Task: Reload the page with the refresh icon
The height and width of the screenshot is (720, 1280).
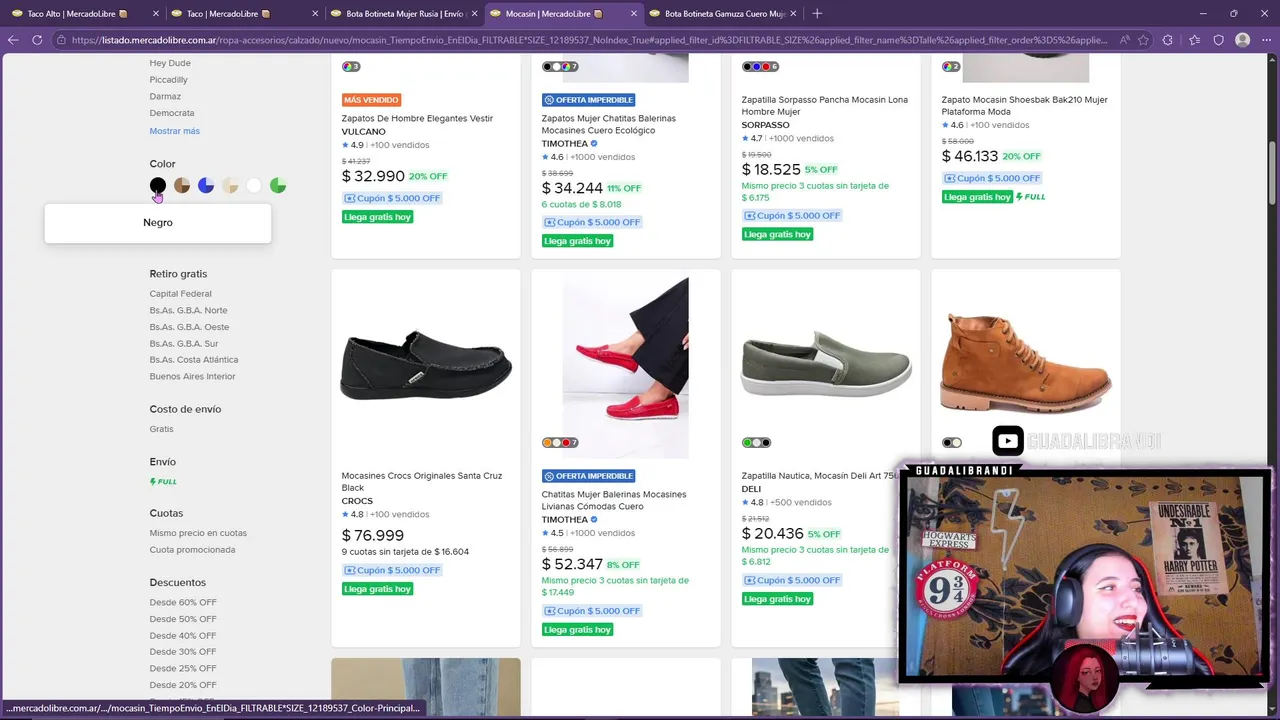Action: pos(37,40)
